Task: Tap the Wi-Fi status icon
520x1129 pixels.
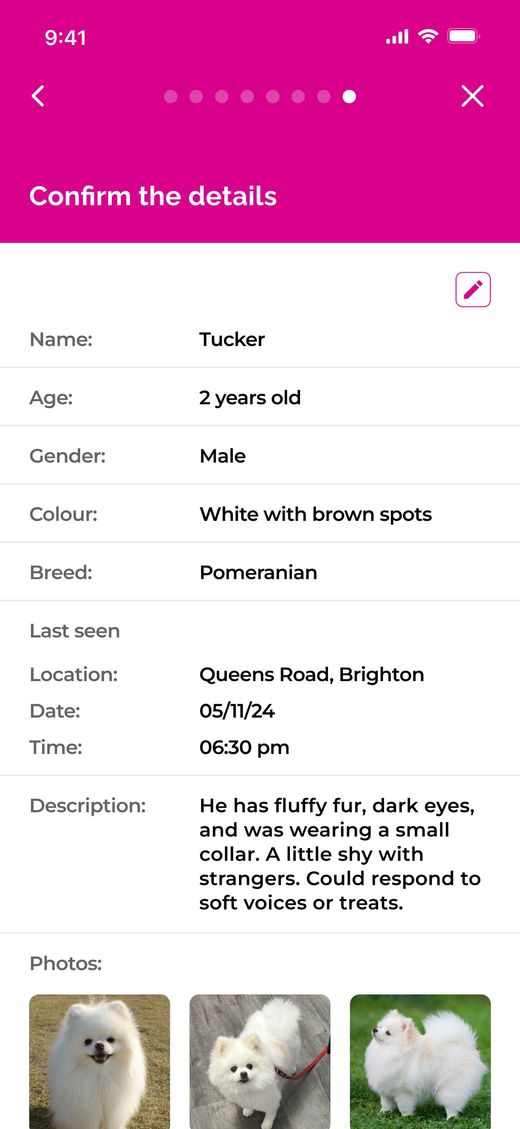Action: click(x=428, y=36)
